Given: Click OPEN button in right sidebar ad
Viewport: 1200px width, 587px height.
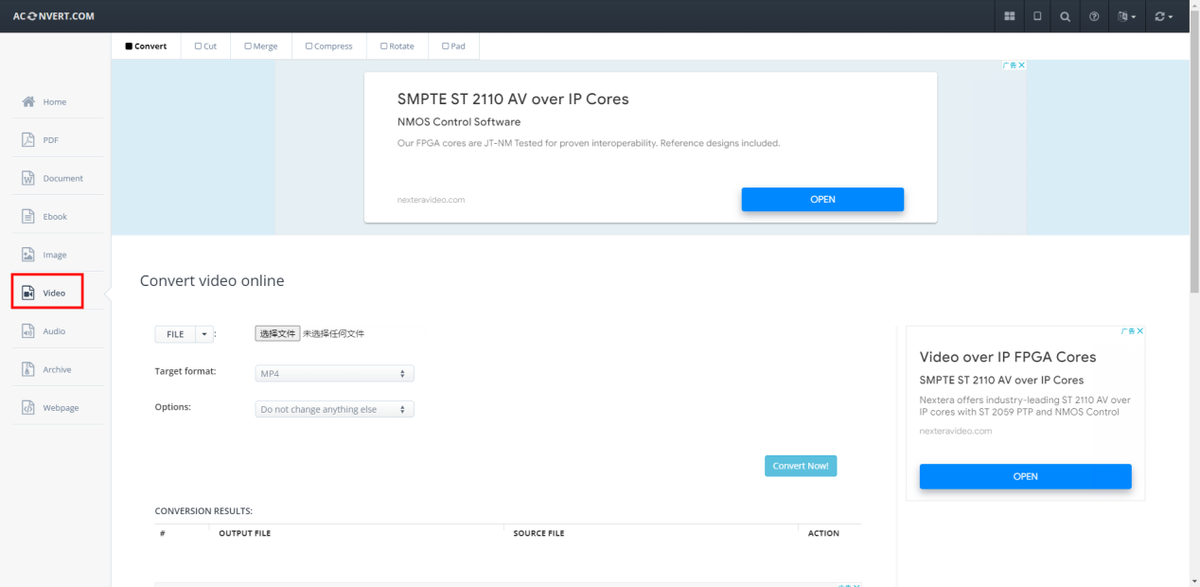Looking at the screenshot, I should coord(1025,476).
